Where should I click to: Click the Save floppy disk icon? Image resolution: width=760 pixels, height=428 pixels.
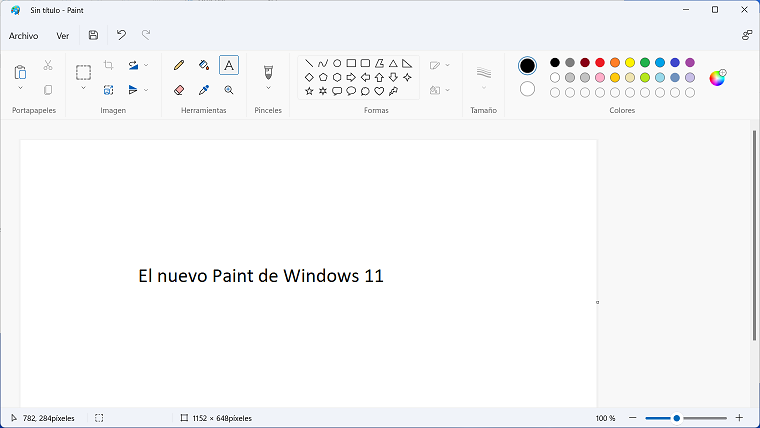click(94, 35)
